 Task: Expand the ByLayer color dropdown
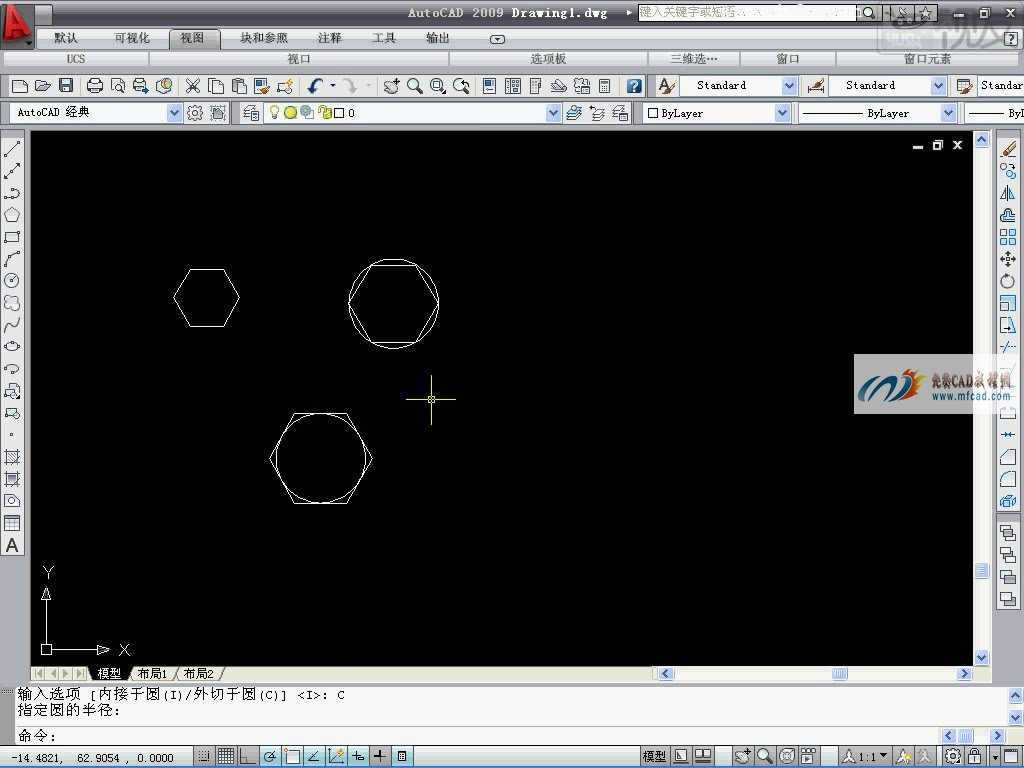click(782, 113)
